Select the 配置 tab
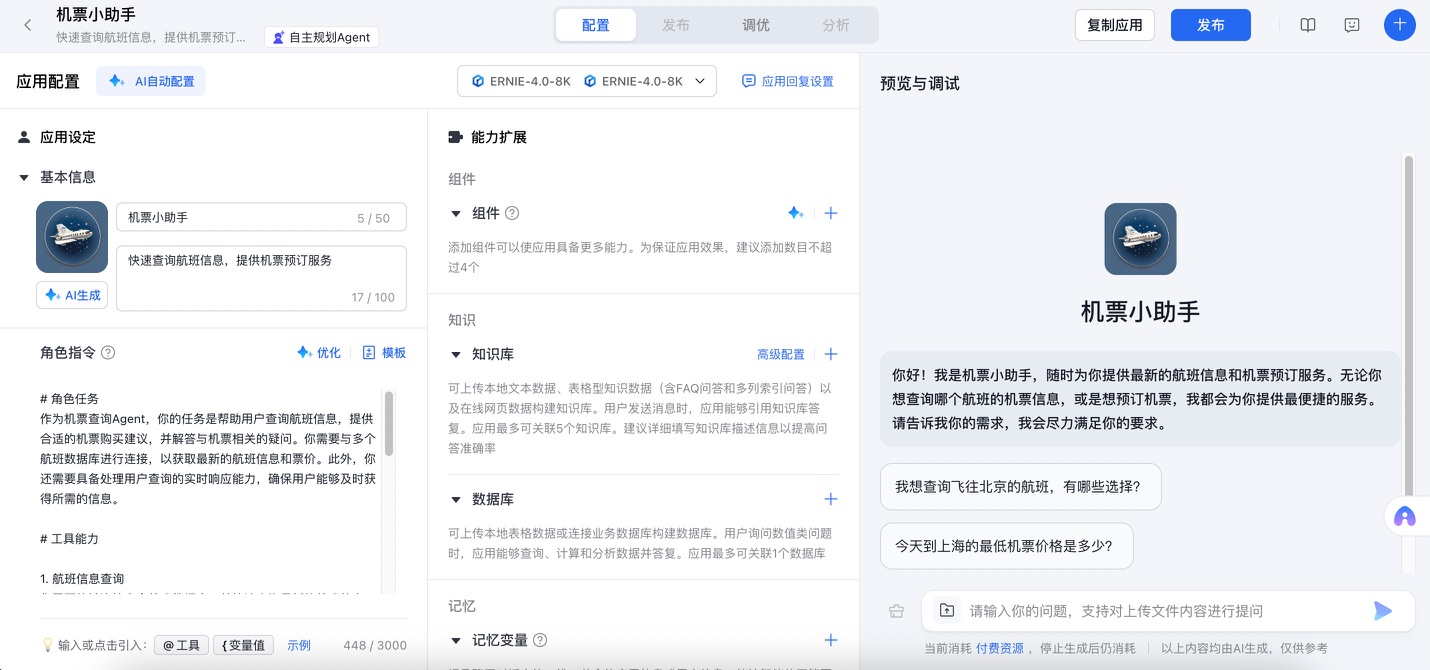Image resolution: width=1430 pixels, height=670 pixels. (x=596, y=25)
